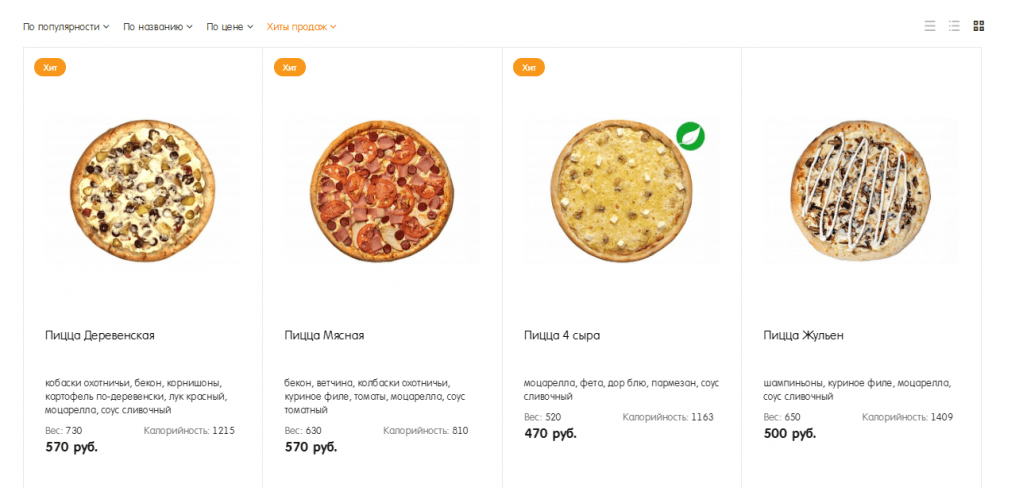Click the 500 руб. price of Жульен
The width and height of the screenshot is (1023, 488).
789,433
